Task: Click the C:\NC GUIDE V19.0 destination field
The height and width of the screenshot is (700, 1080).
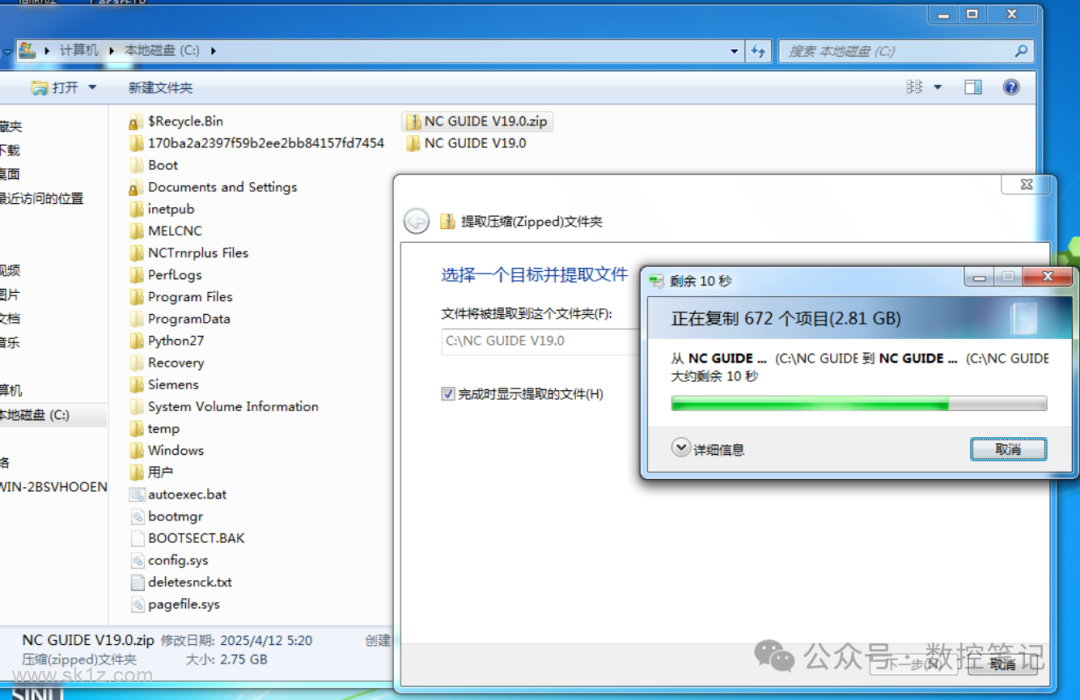Action: [x=541, y=341]
